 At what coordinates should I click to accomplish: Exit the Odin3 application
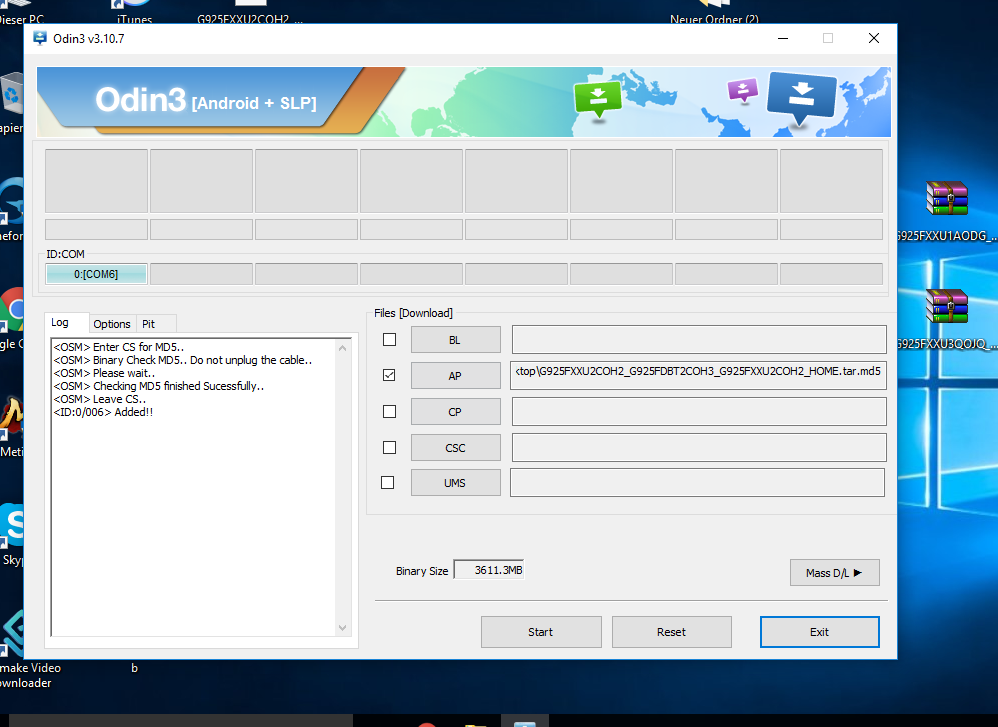[820, 632]
